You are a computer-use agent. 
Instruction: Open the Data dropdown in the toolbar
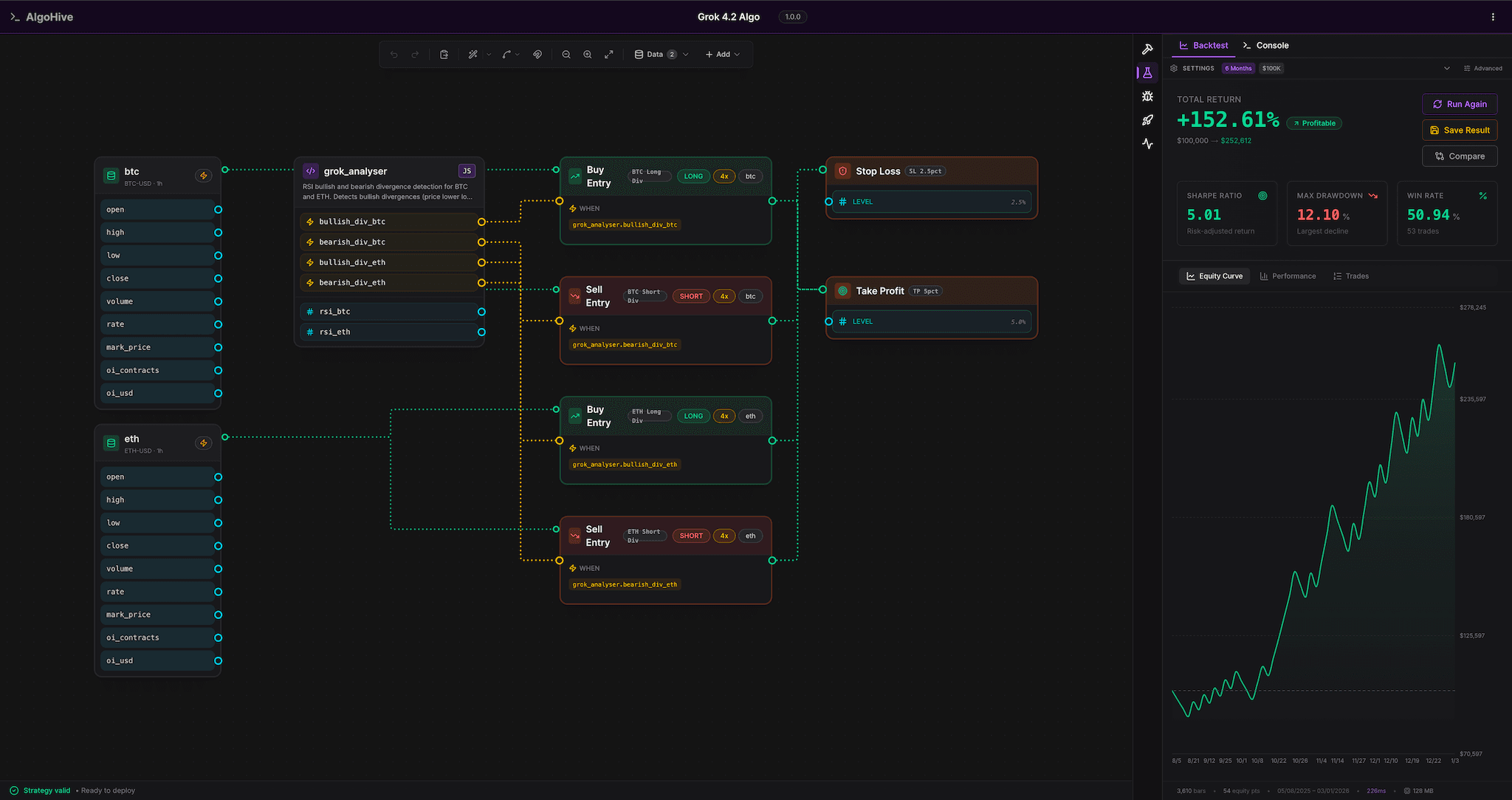[x=661, y=54]
